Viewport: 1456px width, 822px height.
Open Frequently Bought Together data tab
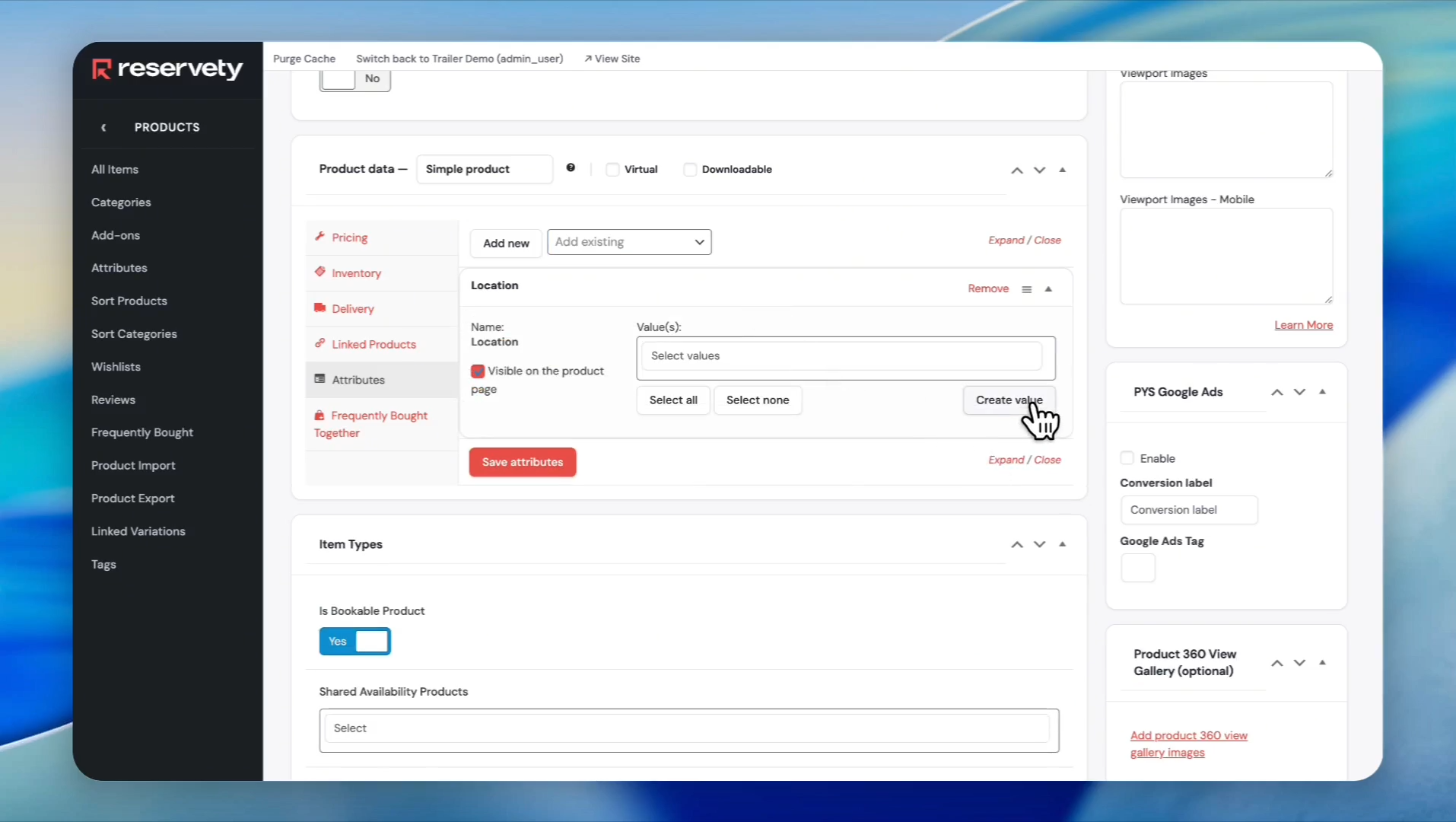coord(382,424)
